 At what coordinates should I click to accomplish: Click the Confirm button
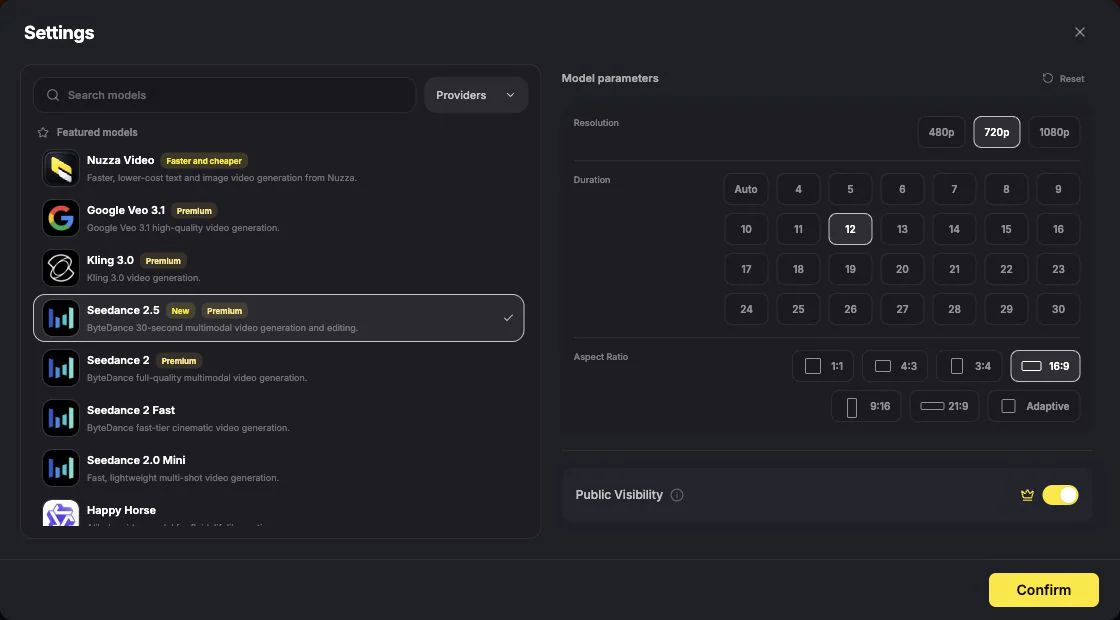[x=1044, y=590]
